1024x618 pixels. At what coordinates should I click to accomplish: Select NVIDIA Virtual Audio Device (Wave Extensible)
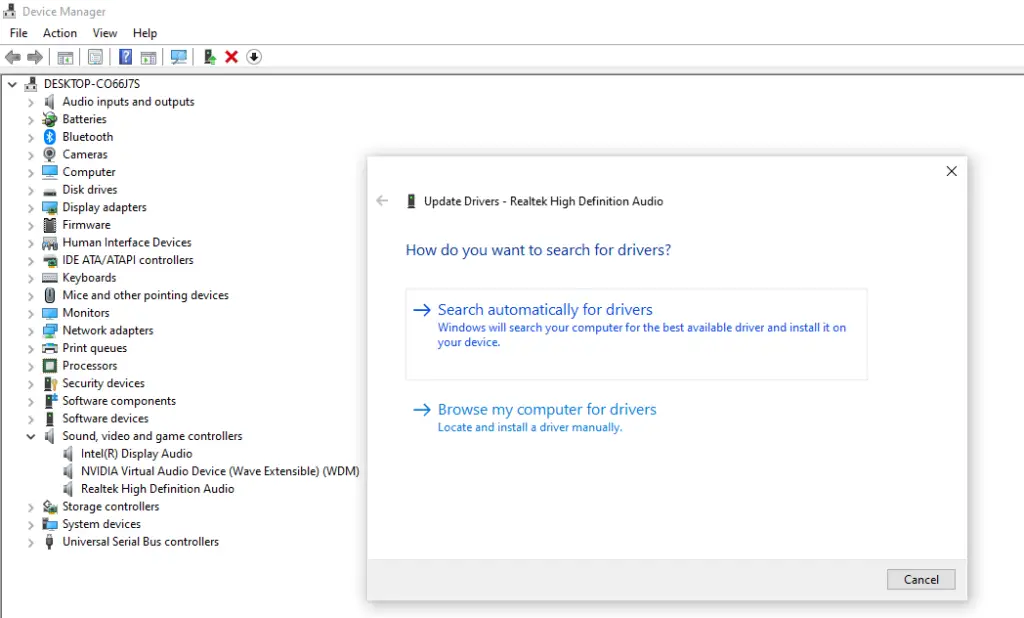click(x=220, y=471)
